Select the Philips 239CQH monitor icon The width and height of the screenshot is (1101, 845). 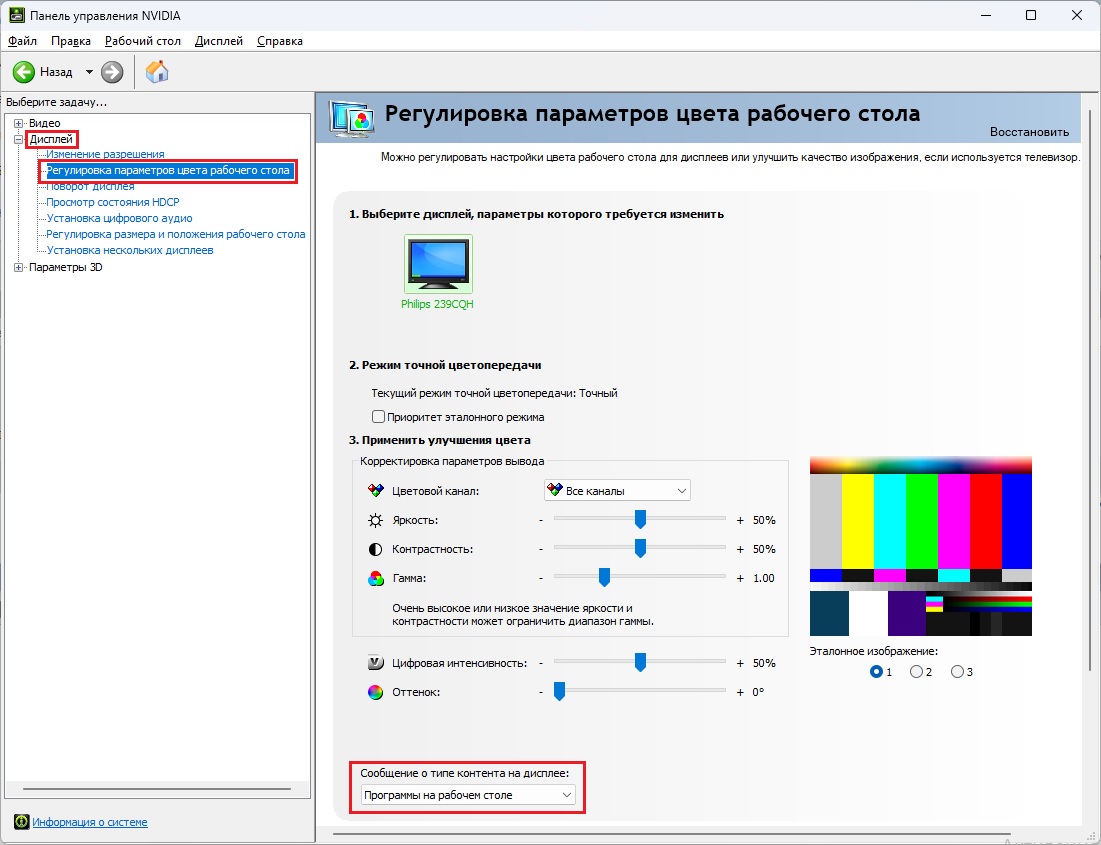pos(438,264)
